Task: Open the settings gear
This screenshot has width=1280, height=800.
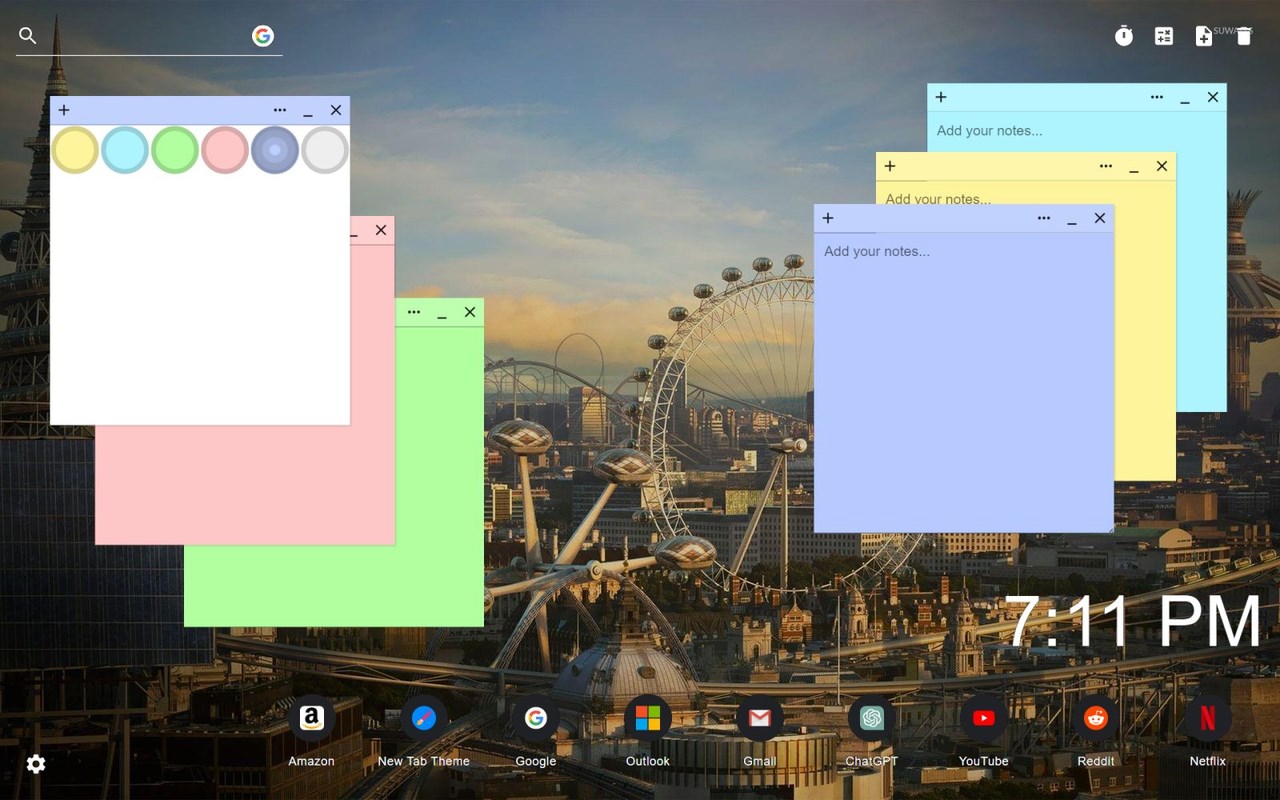Action: (x=36, y=764)
